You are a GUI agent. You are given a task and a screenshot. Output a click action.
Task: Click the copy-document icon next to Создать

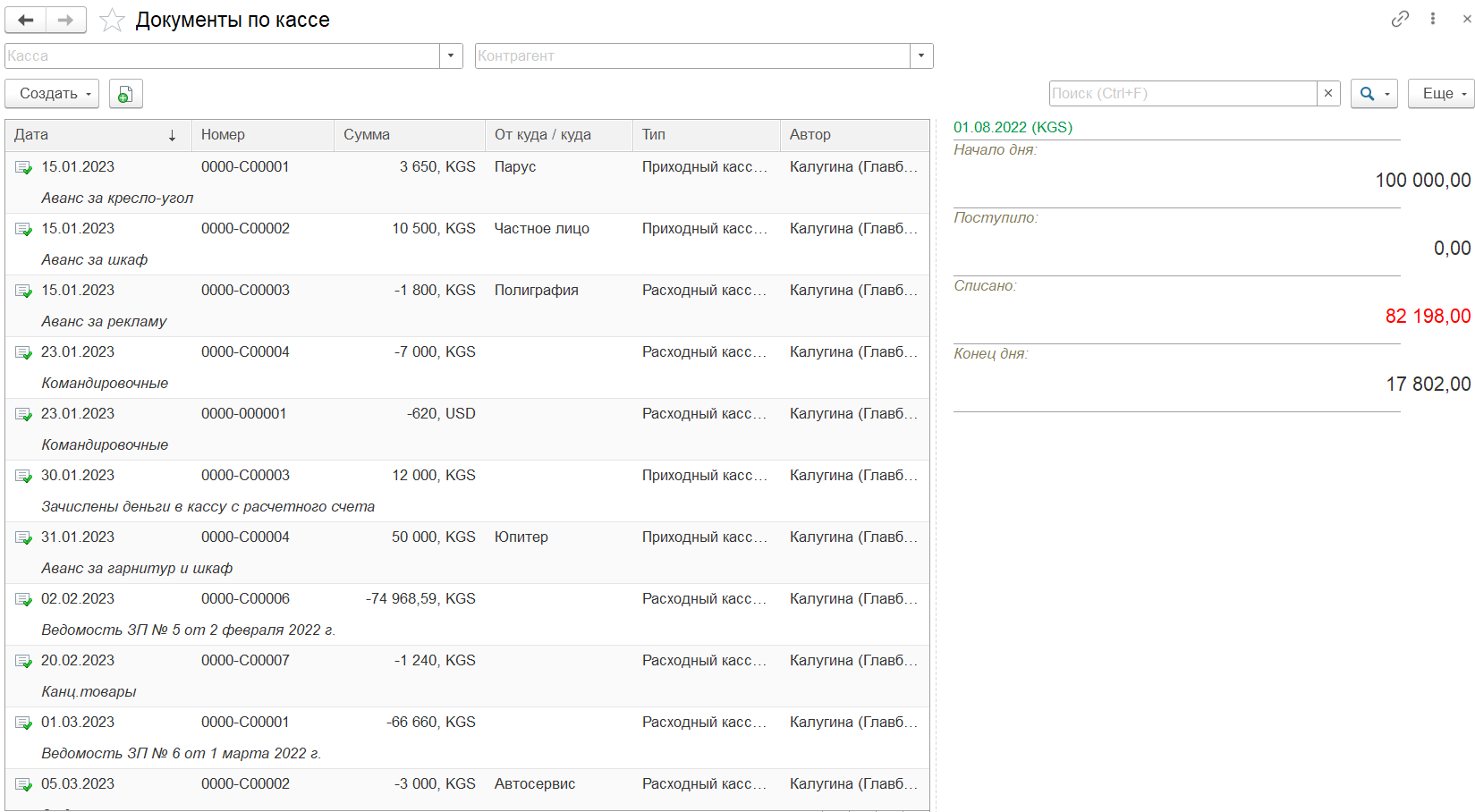click(126, 94)
